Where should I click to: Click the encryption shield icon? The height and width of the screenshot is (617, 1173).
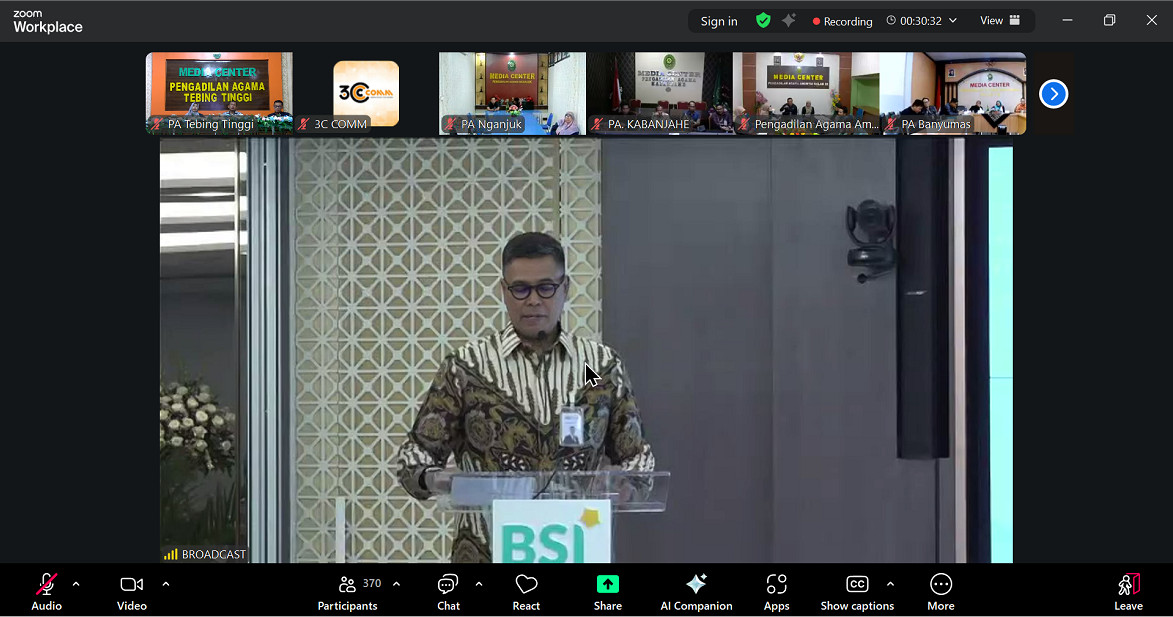coord(763,21)
